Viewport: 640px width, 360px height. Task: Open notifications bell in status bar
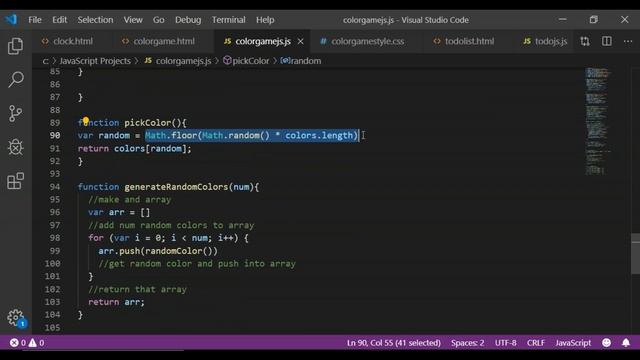pos(626,343)
